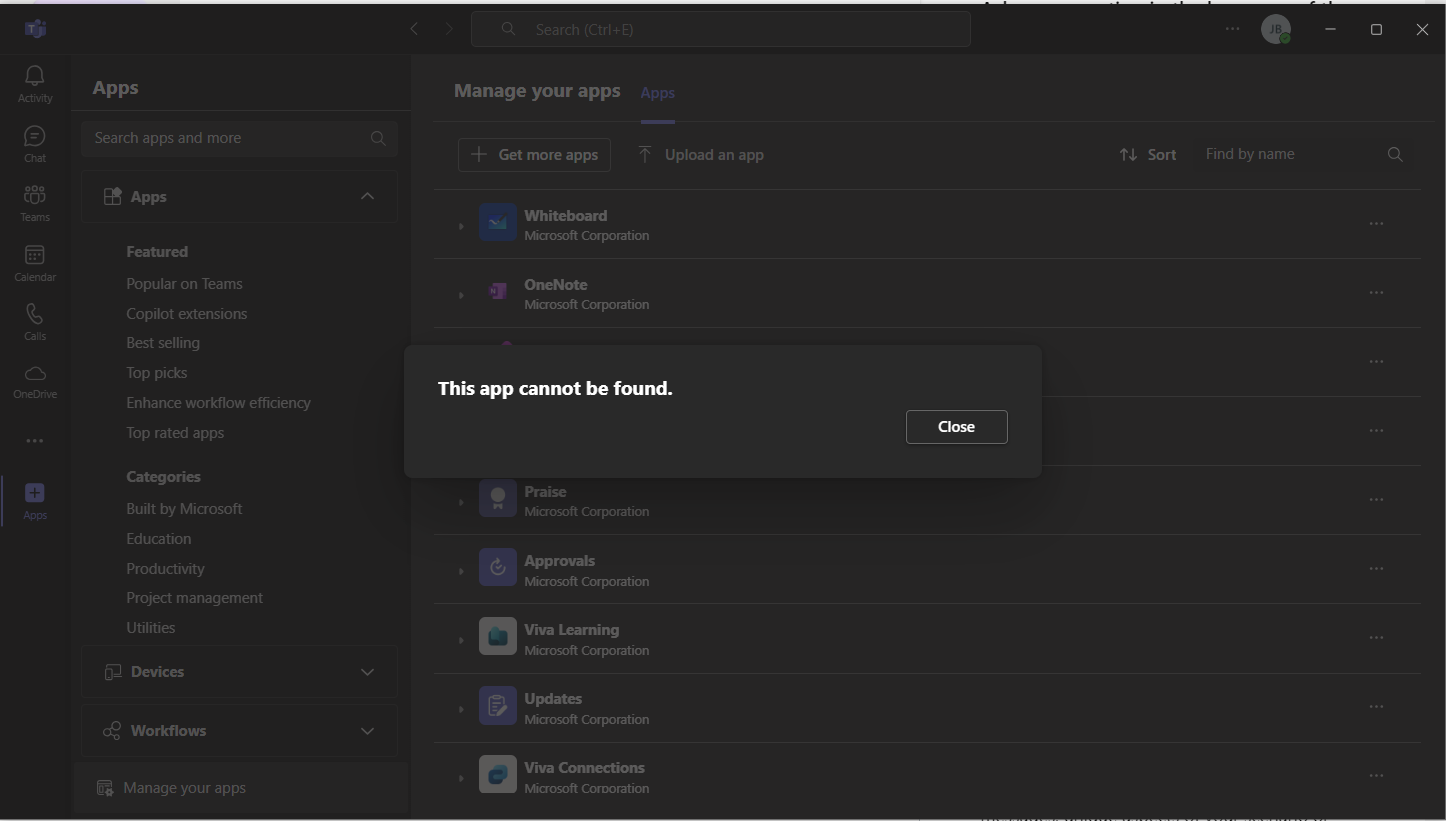Expand the Devices section
The image size is (1446, 821).
click(240, 672)
